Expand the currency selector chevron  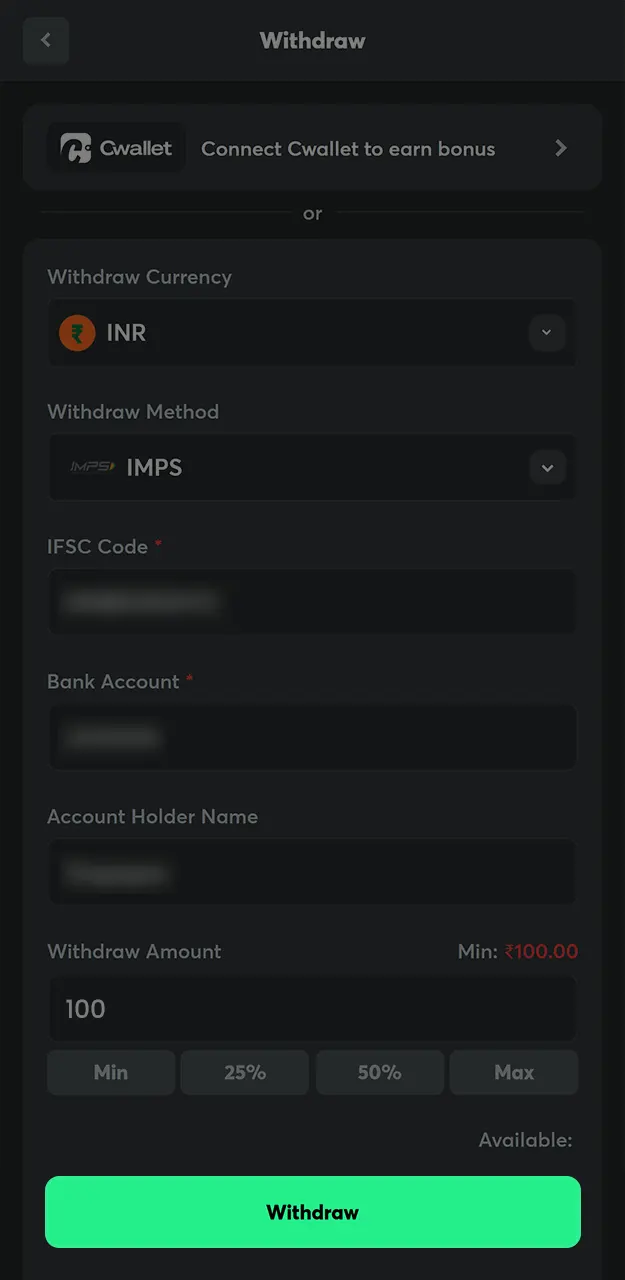coord(547,333)
